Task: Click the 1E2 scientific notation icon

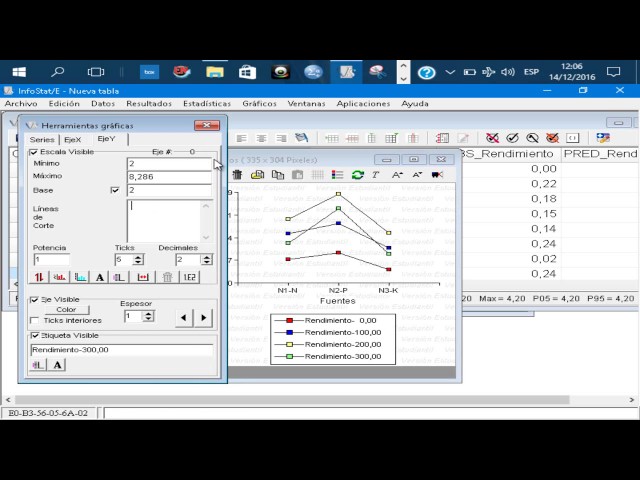Action: click(189, 277)
